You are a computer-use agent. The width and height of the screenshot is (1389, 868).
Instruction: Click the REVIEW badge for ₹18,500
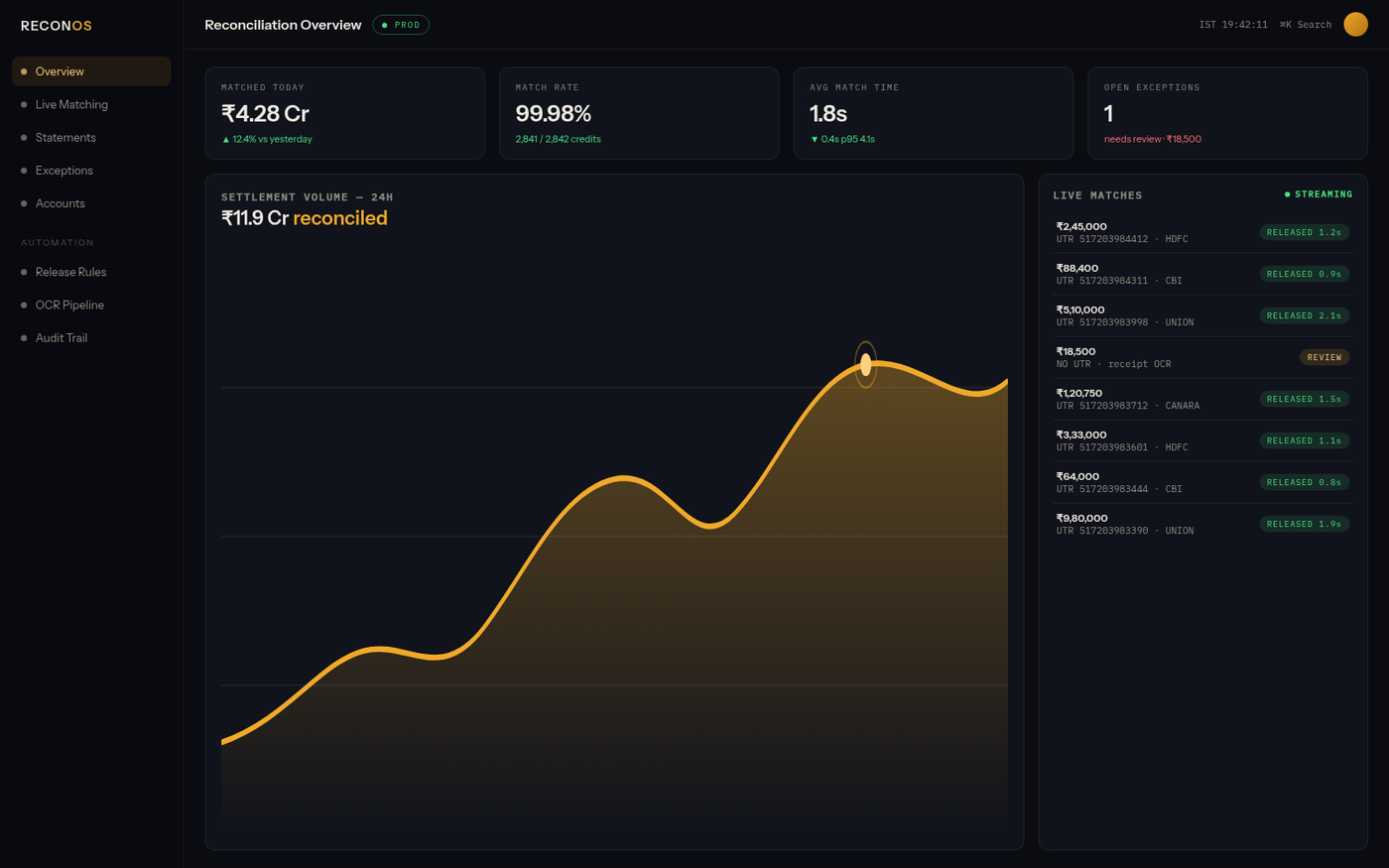[1325, 357]
